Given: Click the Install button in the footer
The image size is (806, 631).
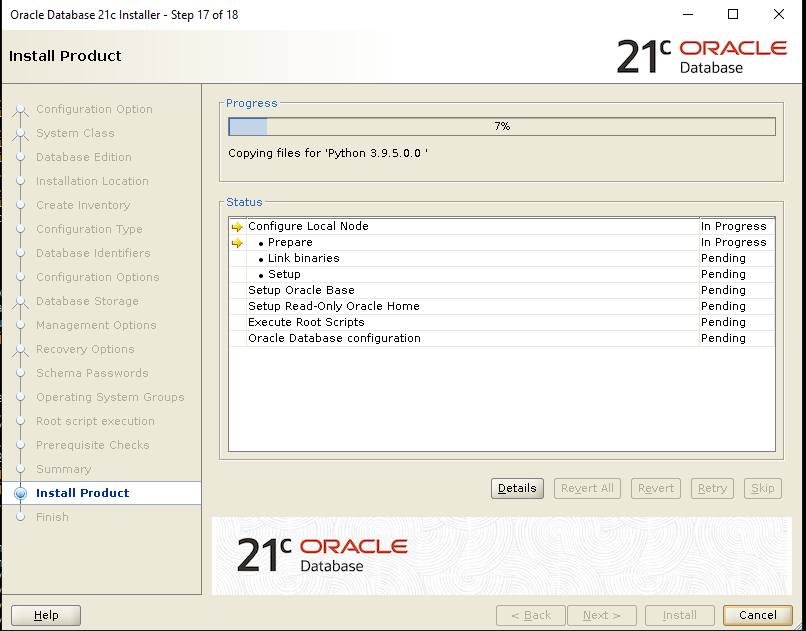Looking at the screenshot, I should (x=680, y=615).
